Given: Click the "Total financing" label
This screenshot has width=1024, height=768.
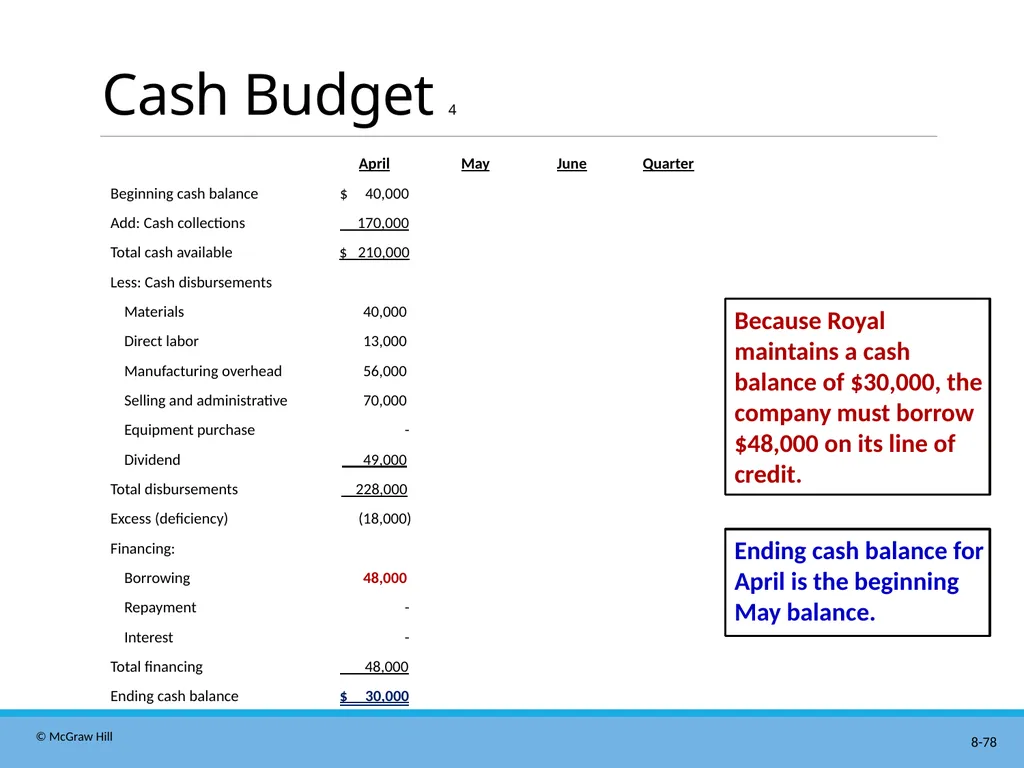Looking at the screenshot, I should coord(156,667).
